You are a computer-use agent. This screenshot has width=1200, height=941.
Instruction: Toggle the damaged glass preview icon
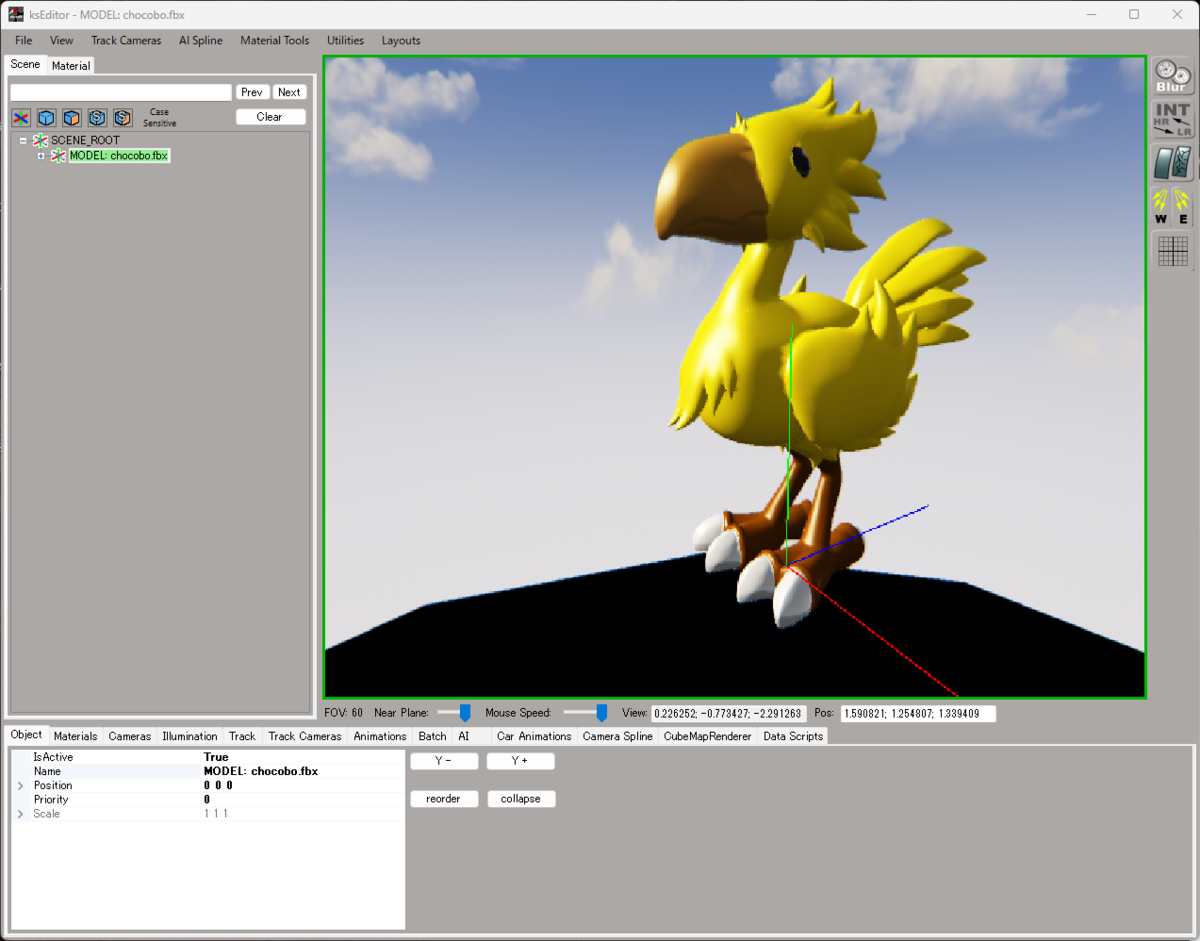[1172, 163]
